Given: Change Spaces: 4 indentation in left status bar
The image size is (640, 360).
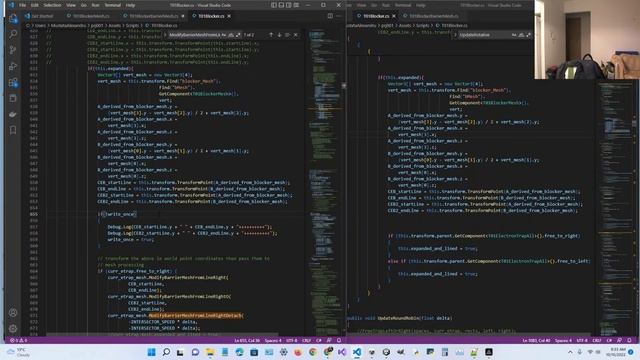Looking at the screenshot, I should [x=273, y=340].
